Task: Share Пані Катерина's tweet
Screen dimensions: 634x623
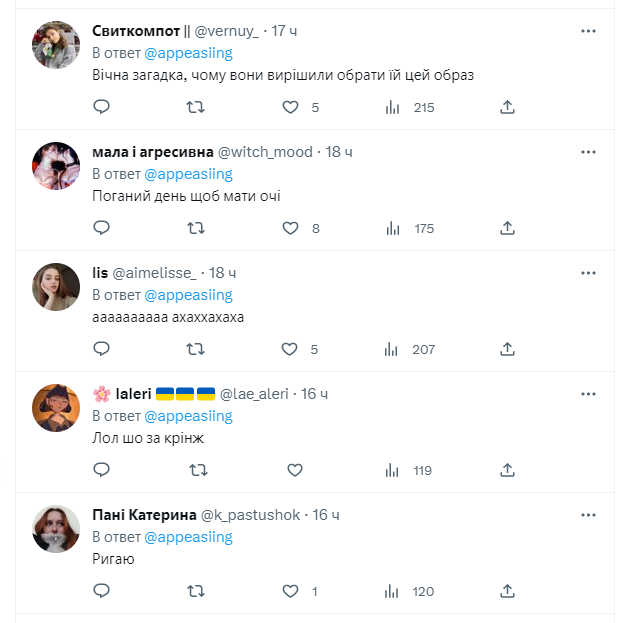Action: point(507,591)
